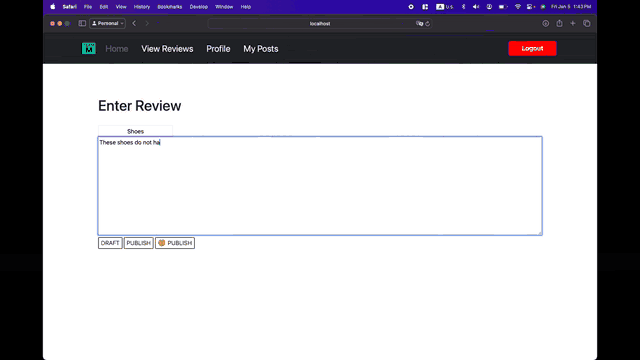Open a new tab with plus icon
Viewport: 640px width, 360px height.
[573, 23]
